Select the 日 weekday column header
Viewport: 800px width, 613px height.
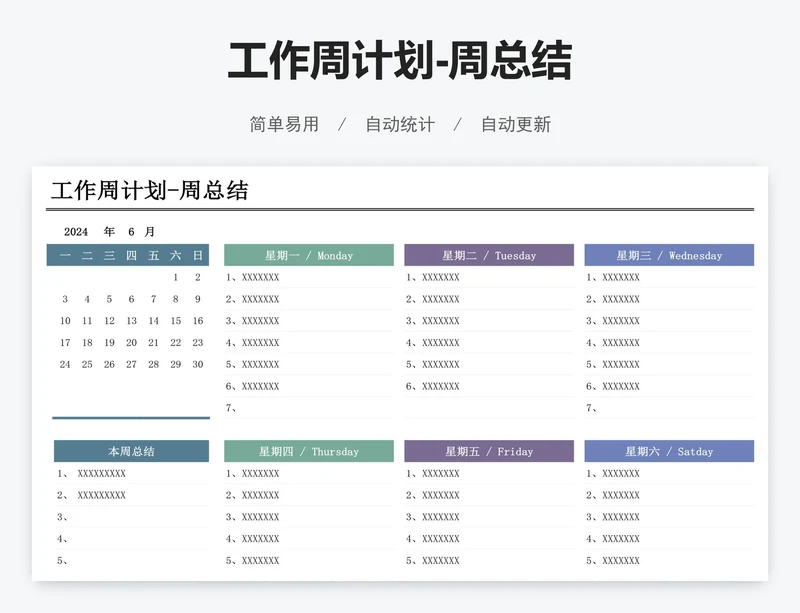[x=196, y=256]
